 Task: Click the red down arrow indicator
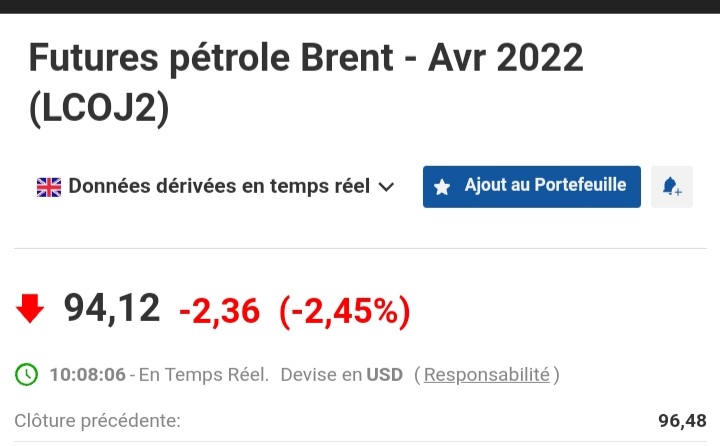(x=31, y=310)
